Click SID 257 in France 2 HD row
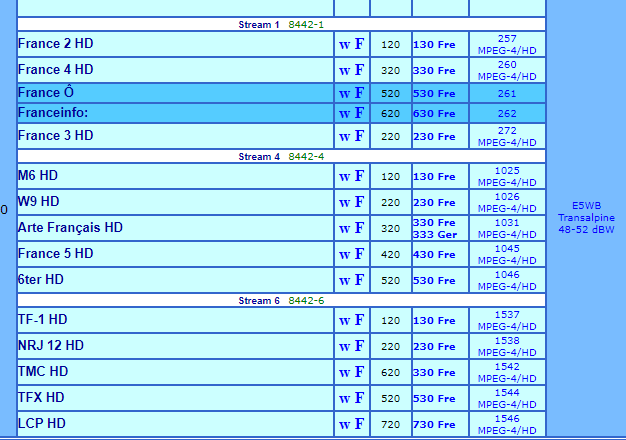This screenshot has width=626, height=440. pos(507,39)
